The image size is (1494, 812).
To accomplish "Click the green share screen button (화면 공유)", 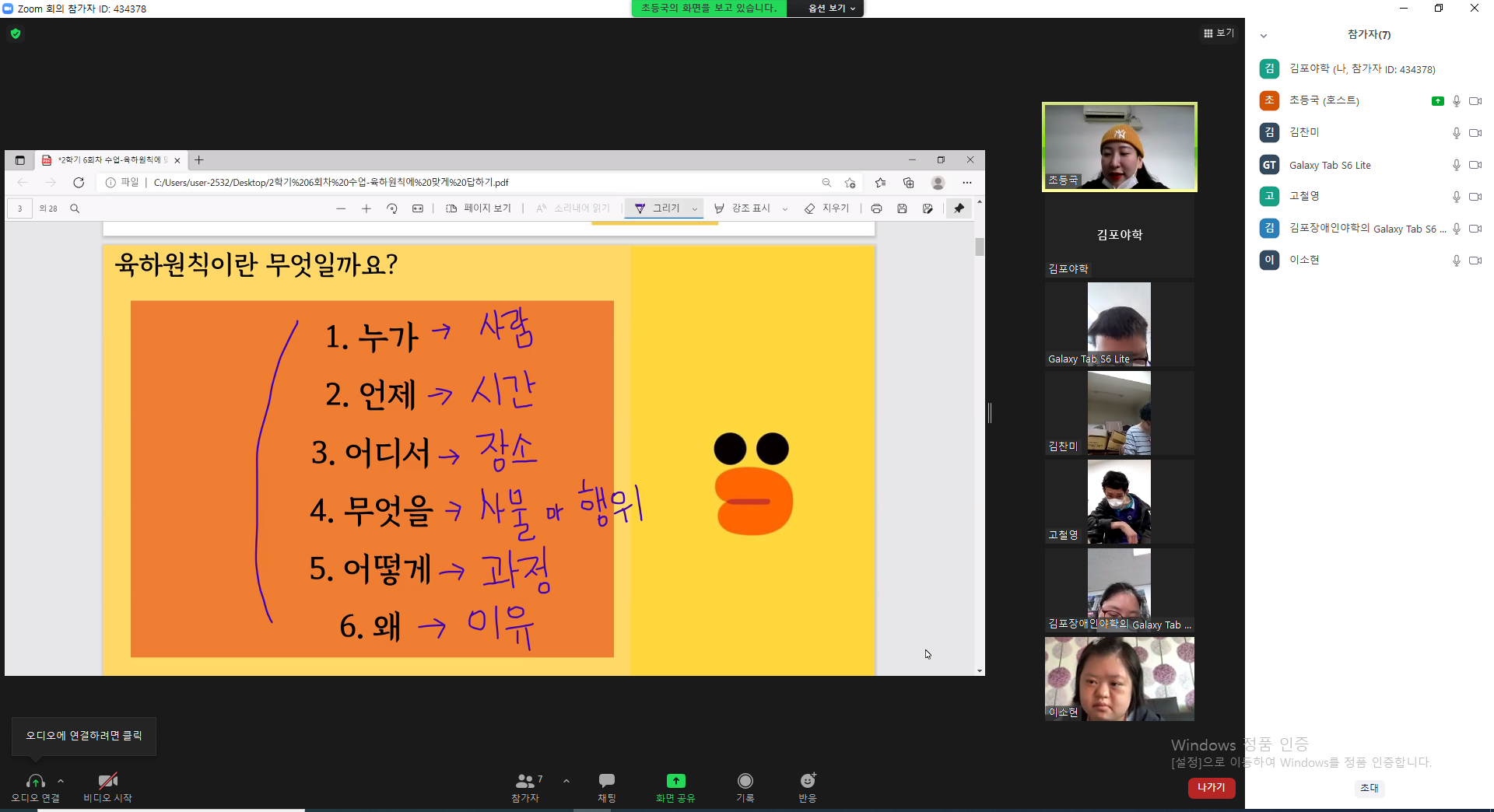I will coord(675,787).
